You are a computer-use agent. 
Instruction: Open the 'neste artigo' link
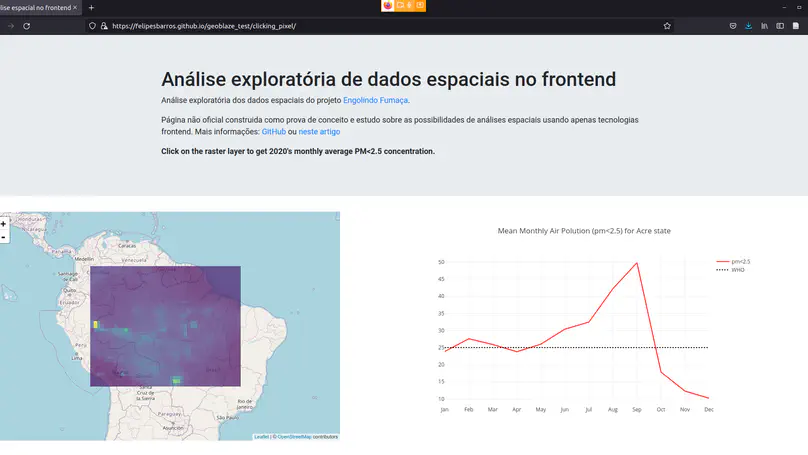tap(319, 132)
